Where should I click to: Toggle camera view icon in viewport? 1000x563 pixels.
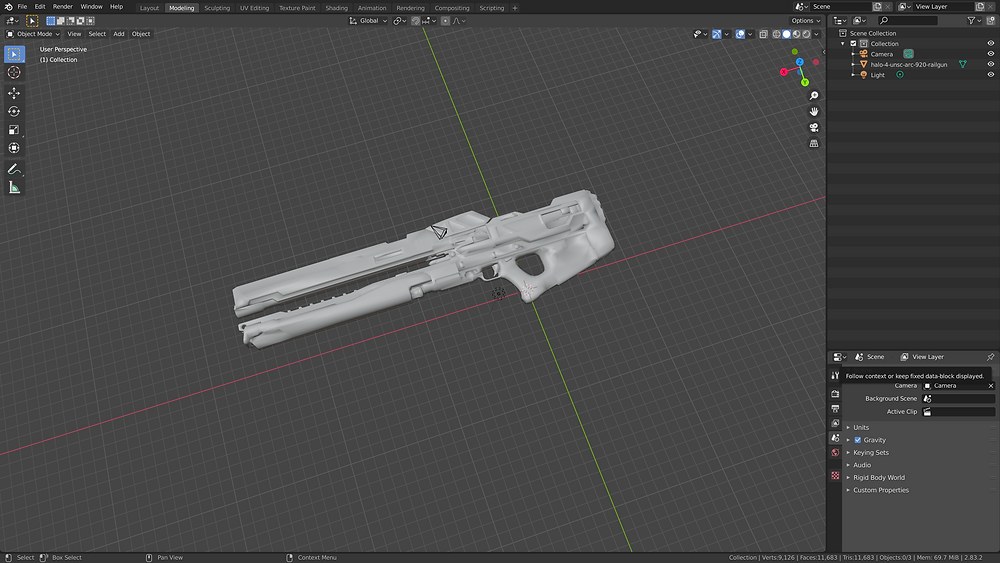pos(814,128)
